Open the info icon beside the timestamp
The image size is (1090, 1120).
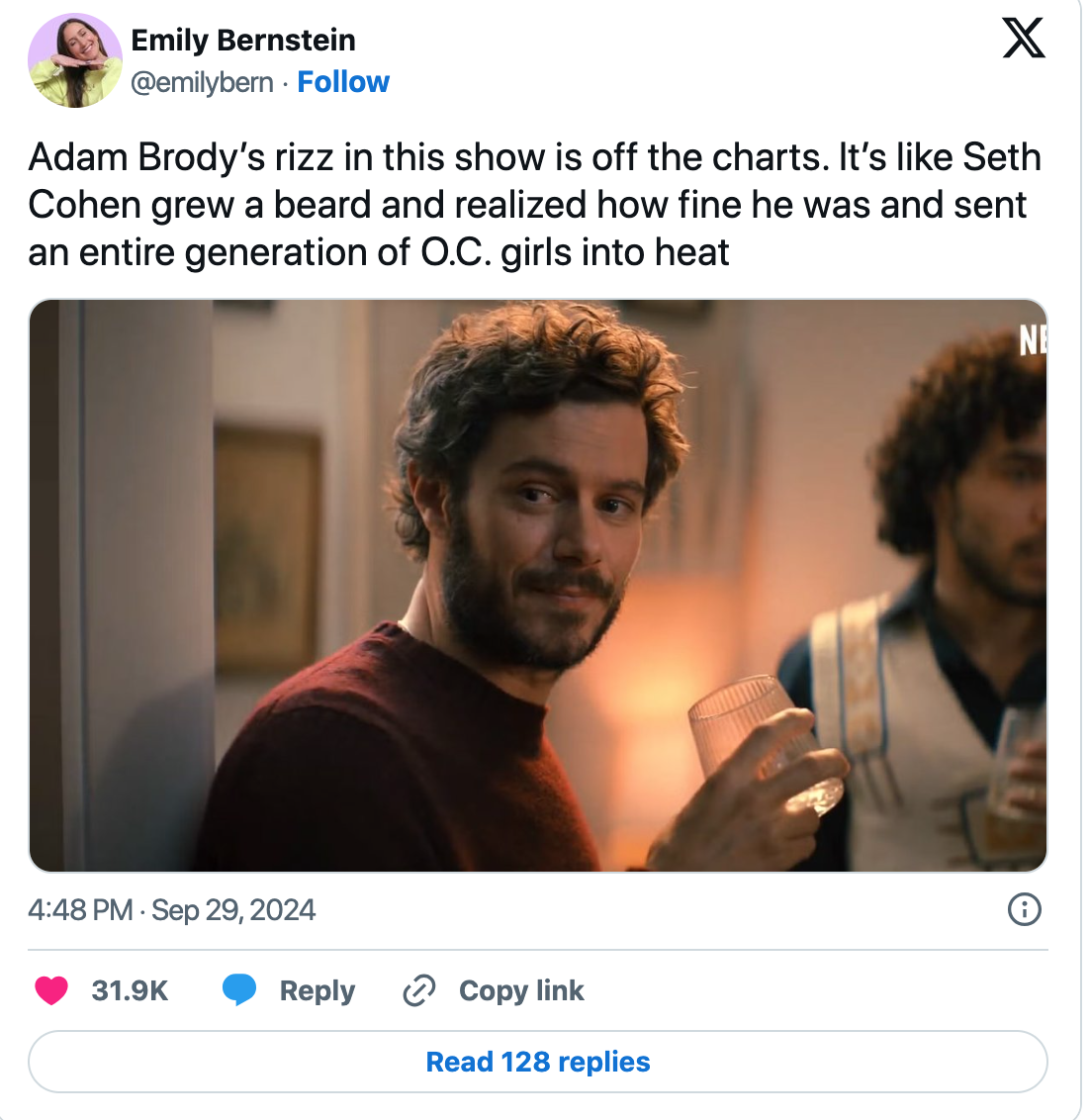pos(1024,909)
